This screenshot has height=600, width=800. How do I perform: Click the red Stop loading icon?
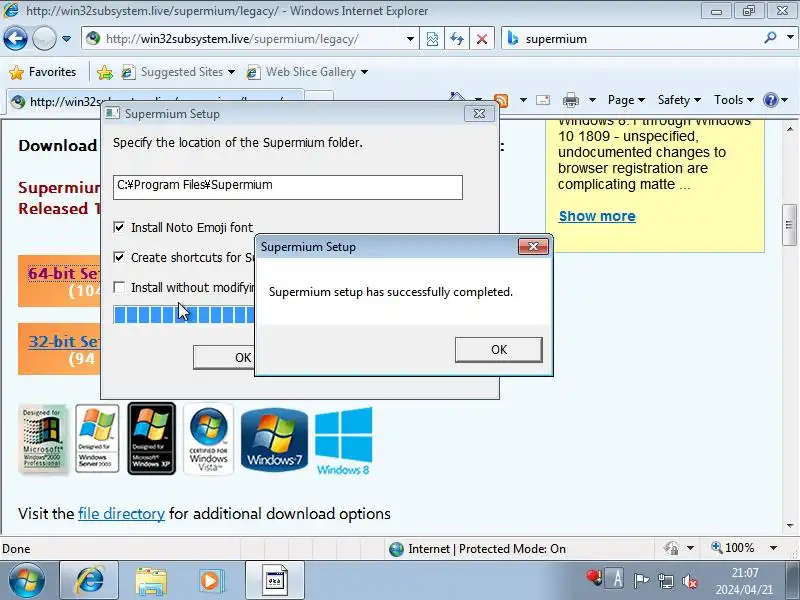pyautogui.click(x=481, y=39)
